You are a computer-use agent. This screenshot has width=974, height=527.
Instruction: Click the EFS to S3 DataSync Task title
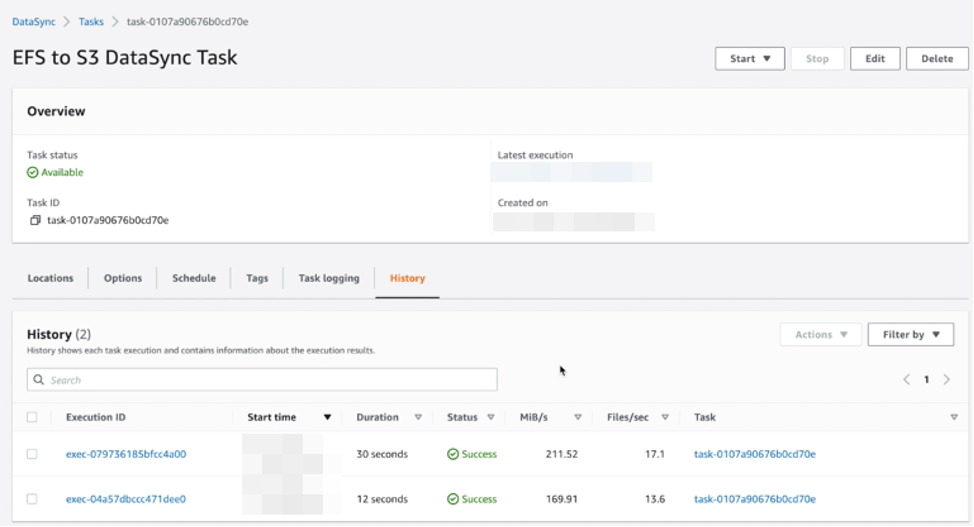click(x=125, y=58)
